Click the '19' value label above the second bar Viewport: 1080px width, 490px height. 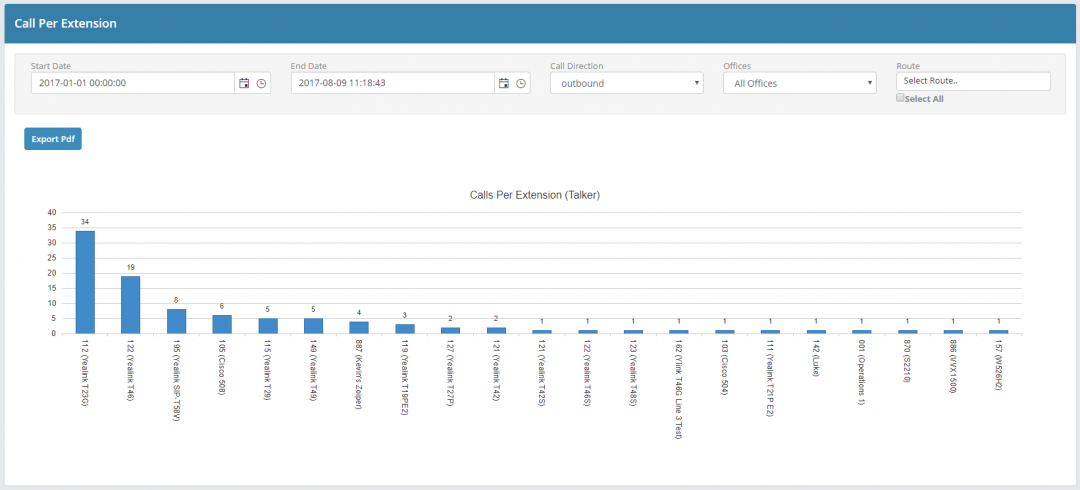coord(131,267)
